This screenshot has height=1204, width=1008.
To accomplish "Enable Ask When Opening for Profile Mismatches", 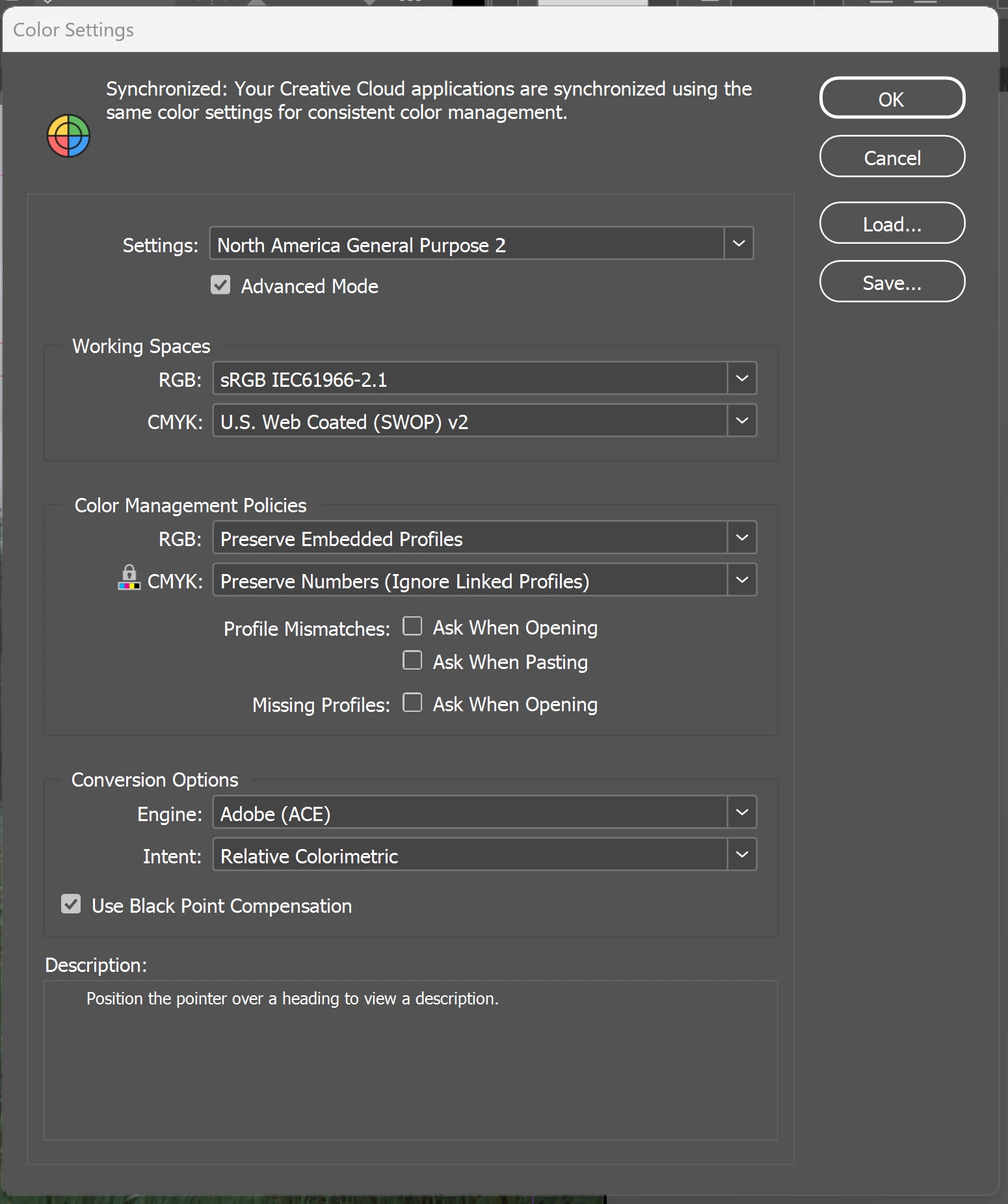I will pos(412,626).
